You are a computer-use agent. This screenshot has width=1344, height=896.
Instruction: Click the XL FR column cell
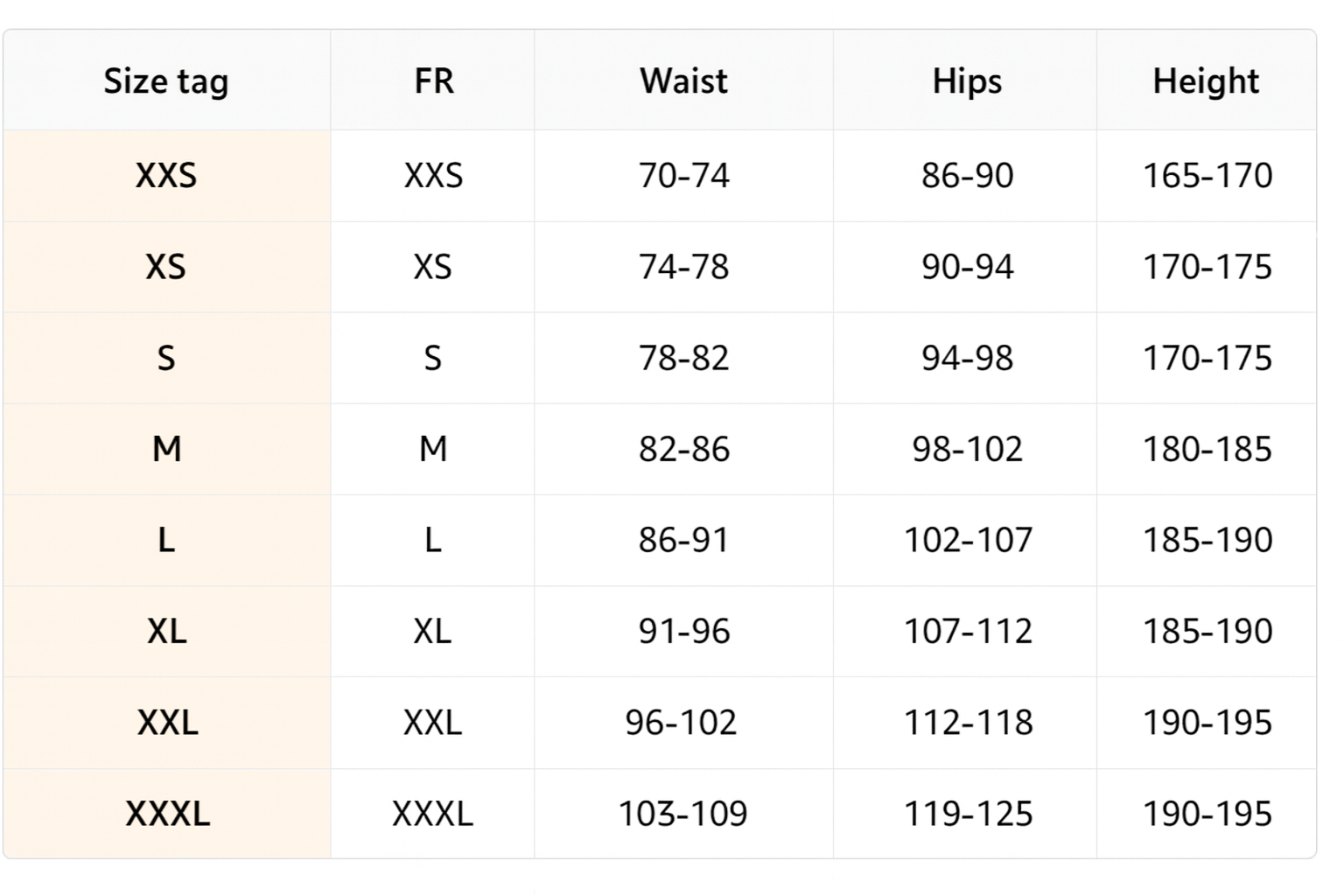pos(432,631)
